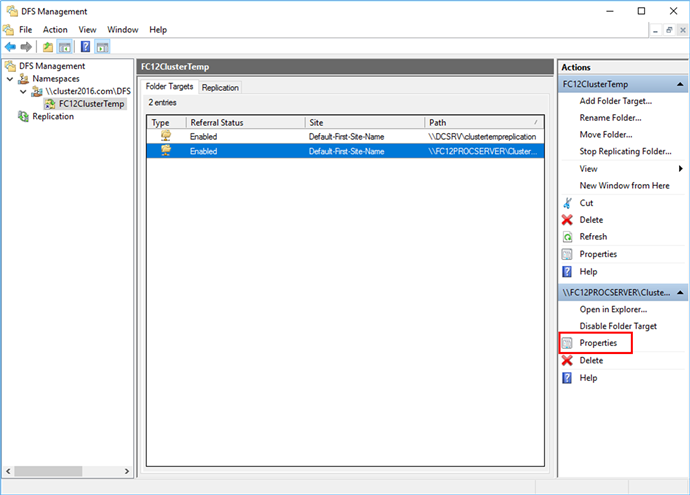Click the DFS Management title bar icon

[12, 11]
